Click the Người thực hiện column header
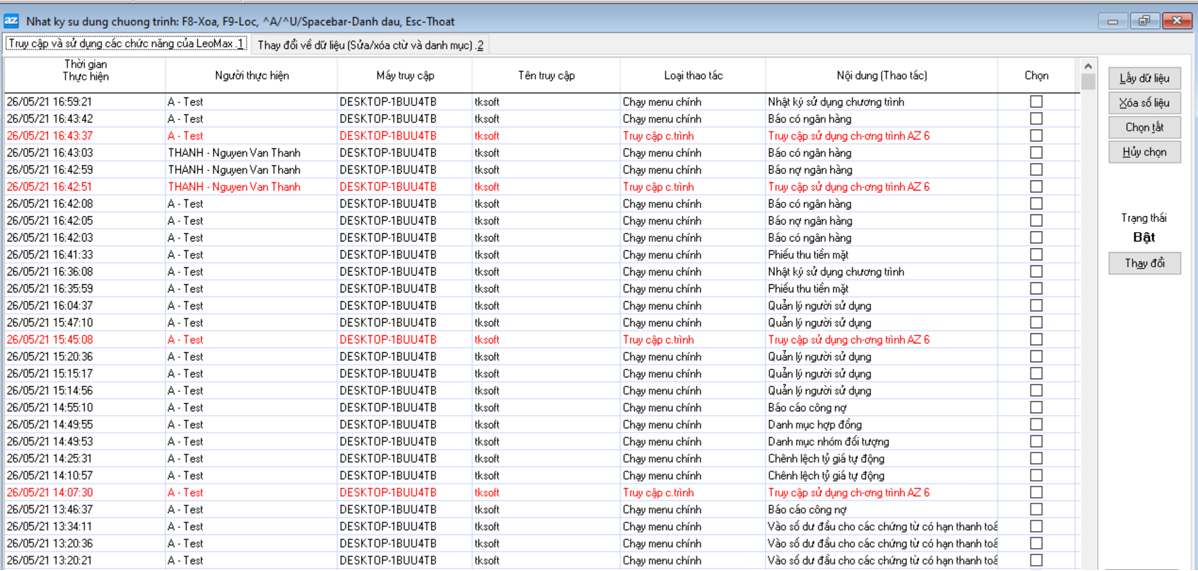 pos(251,76)
